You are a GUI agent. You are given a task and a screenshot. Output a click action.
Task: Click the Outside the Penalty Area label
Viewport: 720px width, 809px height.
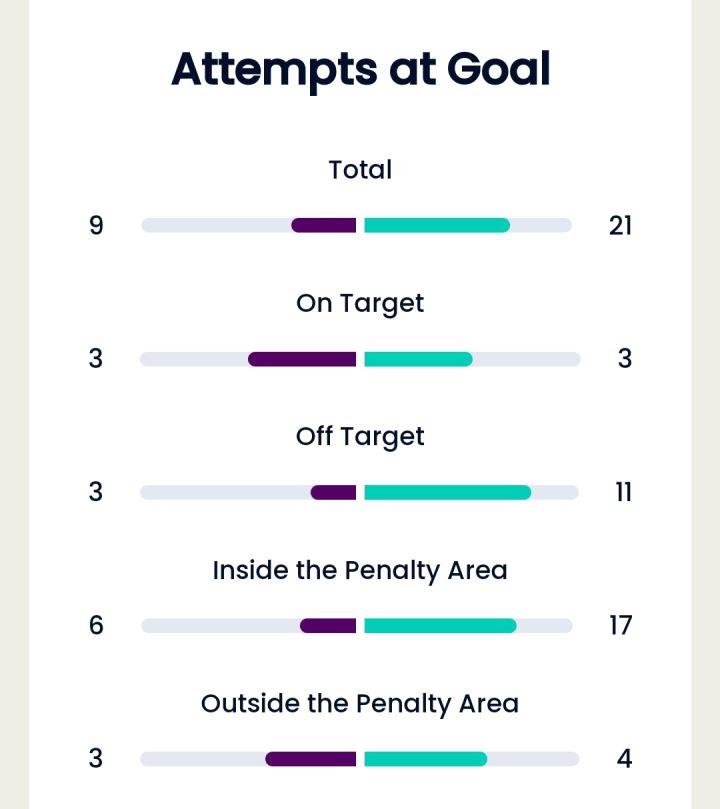360,704
